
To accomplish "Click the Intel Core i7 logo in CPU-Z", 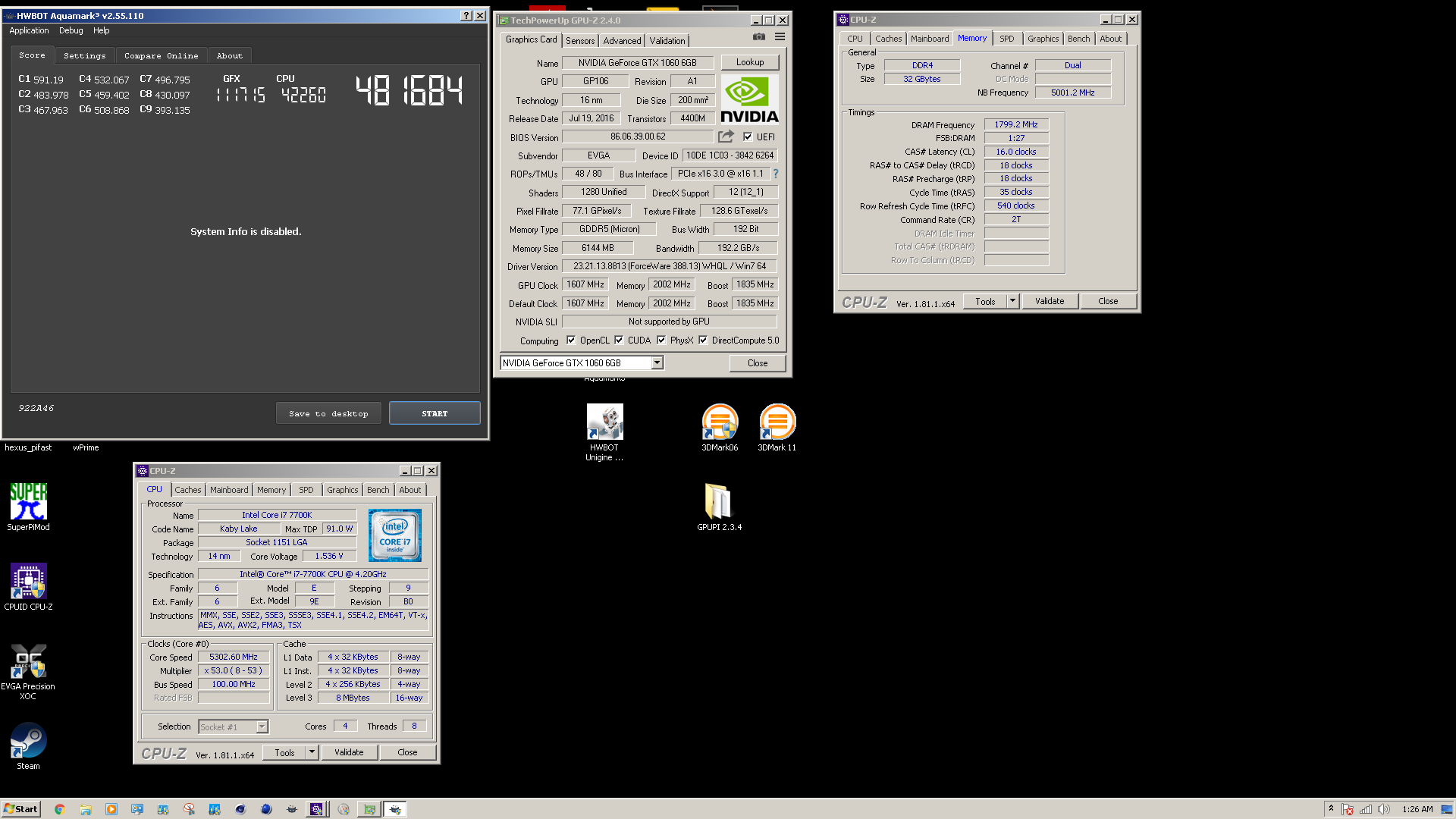I will (394, 535).
